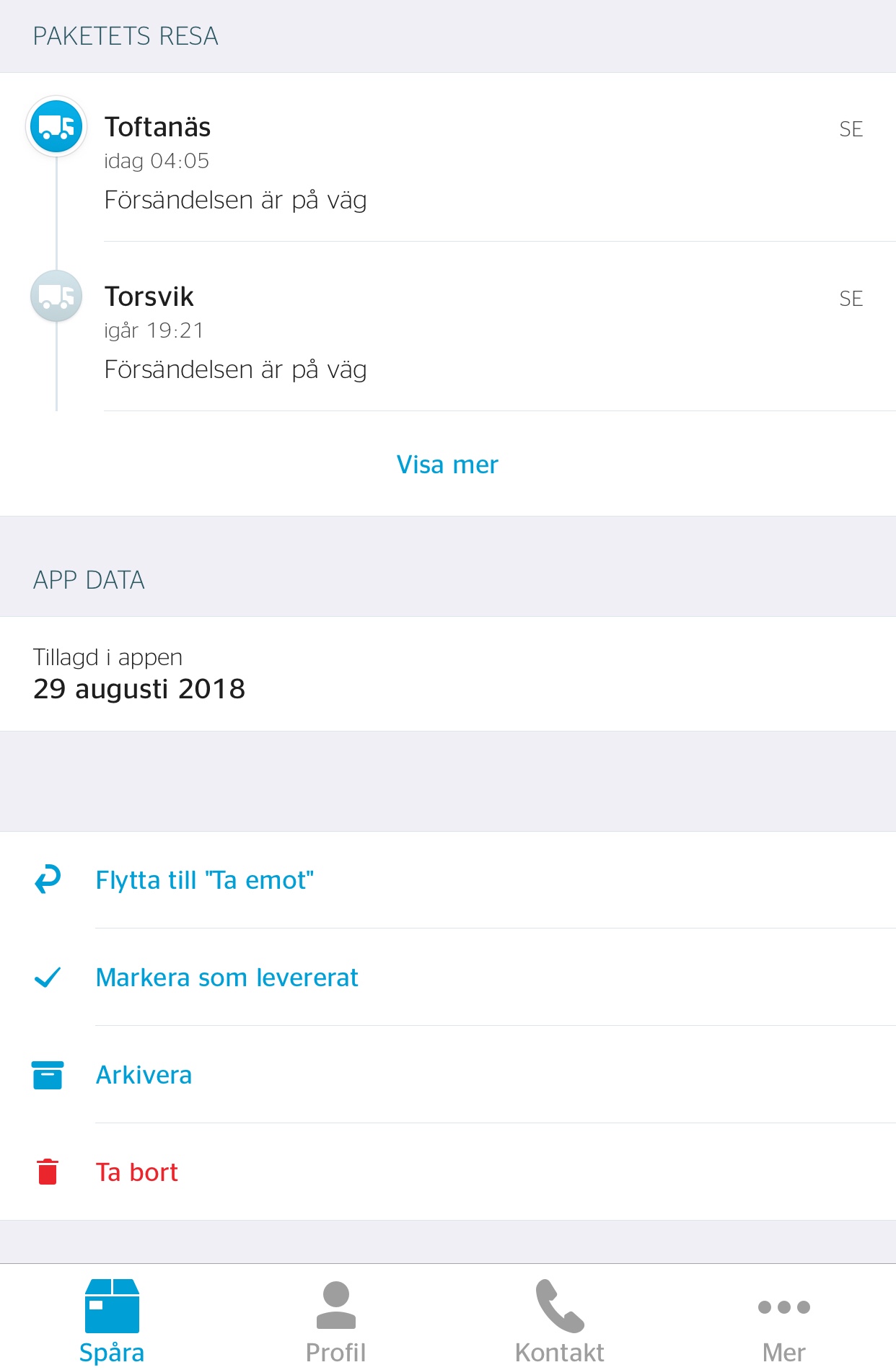Click the archive box icon

(48, 1074)
